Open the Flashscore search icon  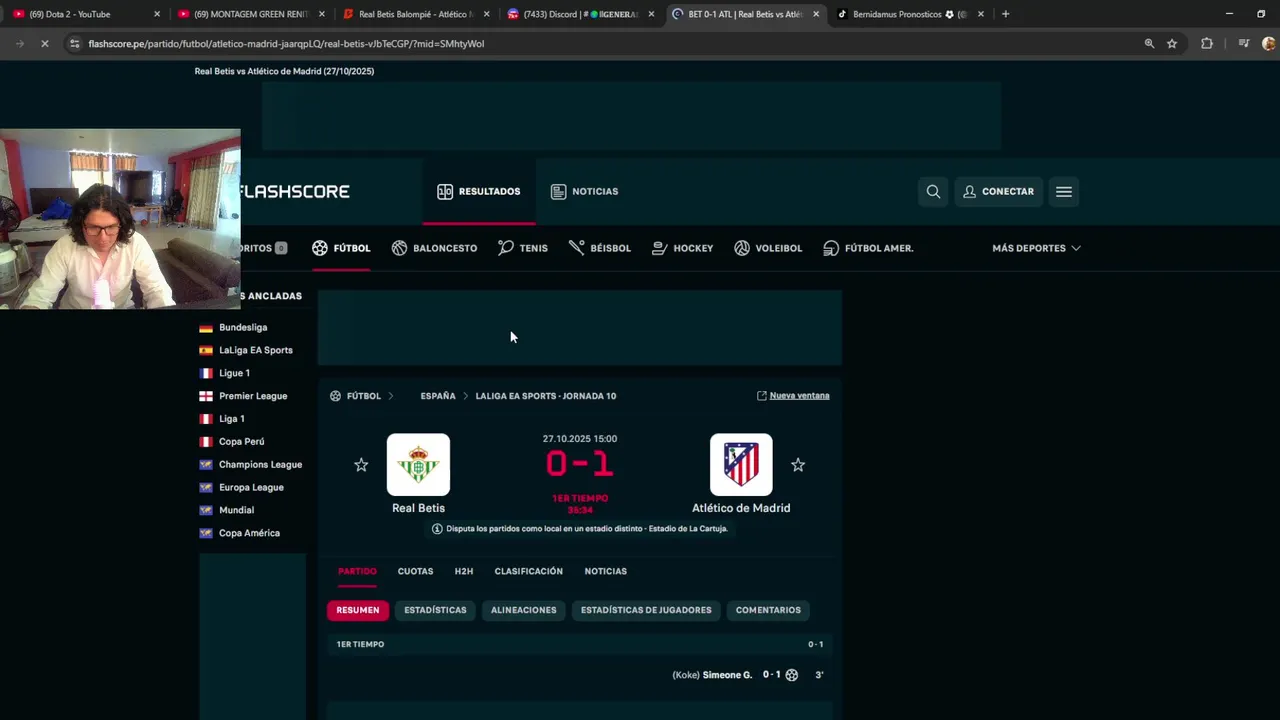pos(933,192)
